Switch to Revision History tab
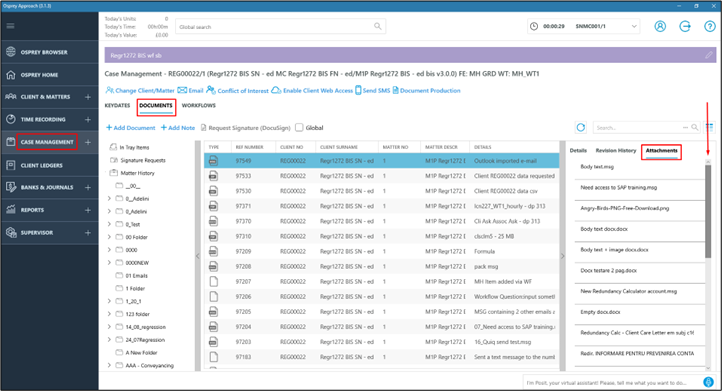The width and height of the screenshot is (722, 391). (x=616, y=151)
